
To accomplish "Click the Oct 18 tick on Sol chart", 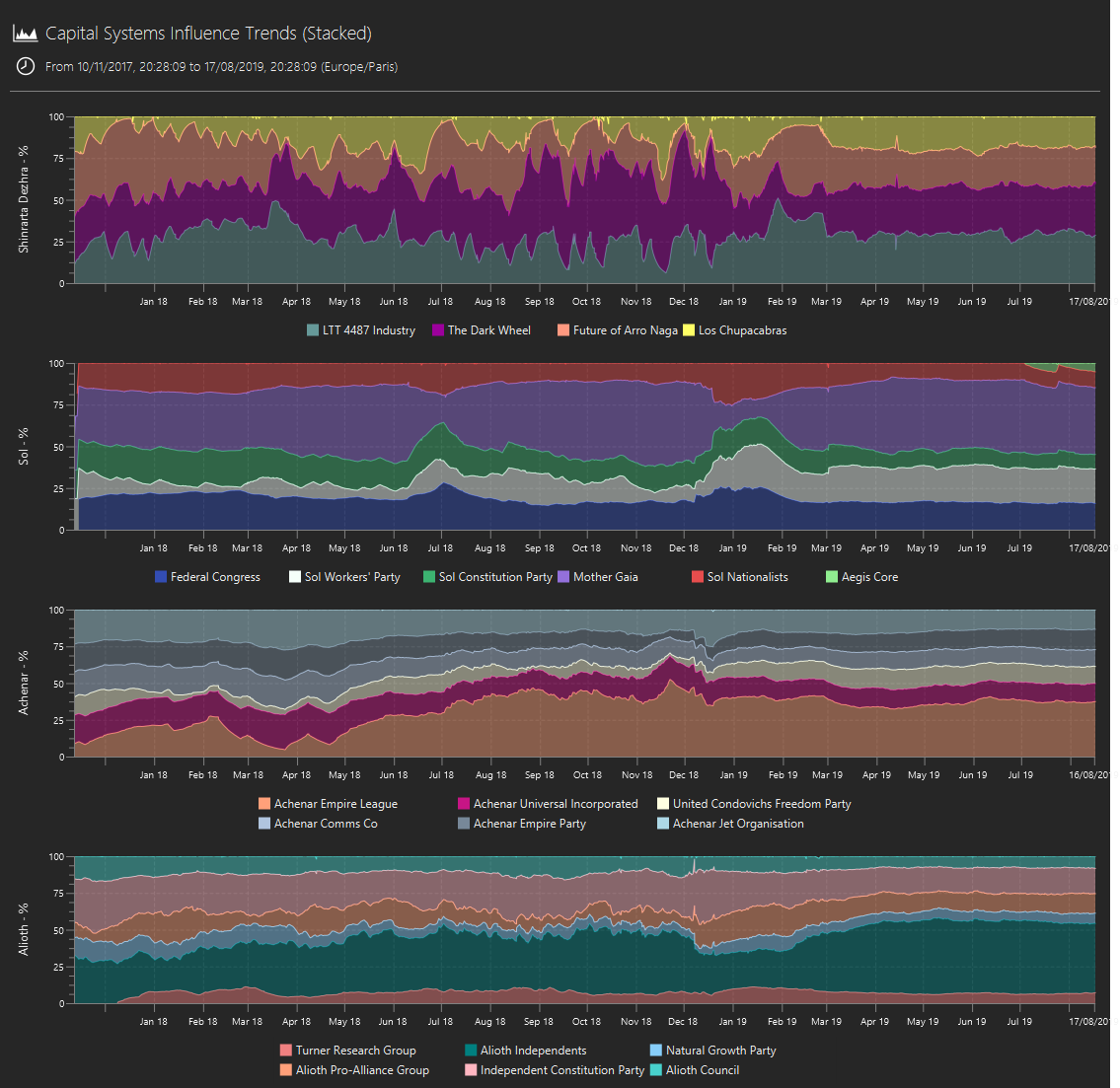I will click(586, 548).
